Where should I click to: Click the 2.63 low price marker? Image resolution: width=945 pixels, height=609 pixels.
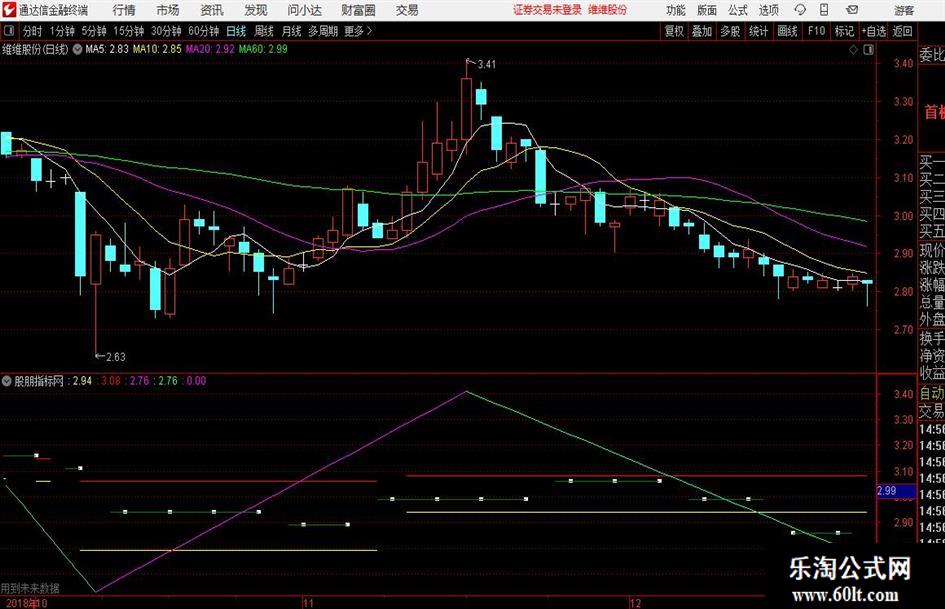tap(116, 356)
